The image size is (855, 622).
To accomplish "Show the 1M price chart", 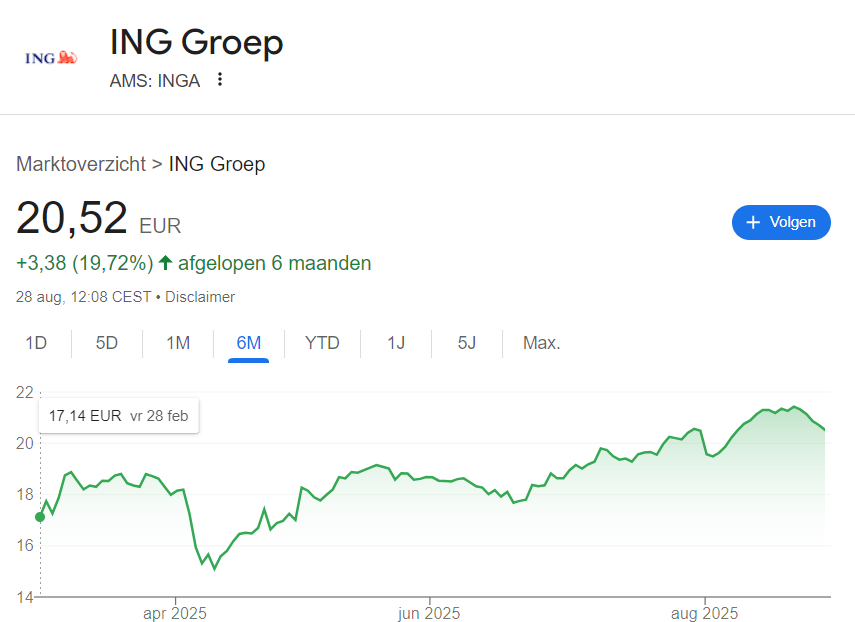I will (x=178, y=343).
